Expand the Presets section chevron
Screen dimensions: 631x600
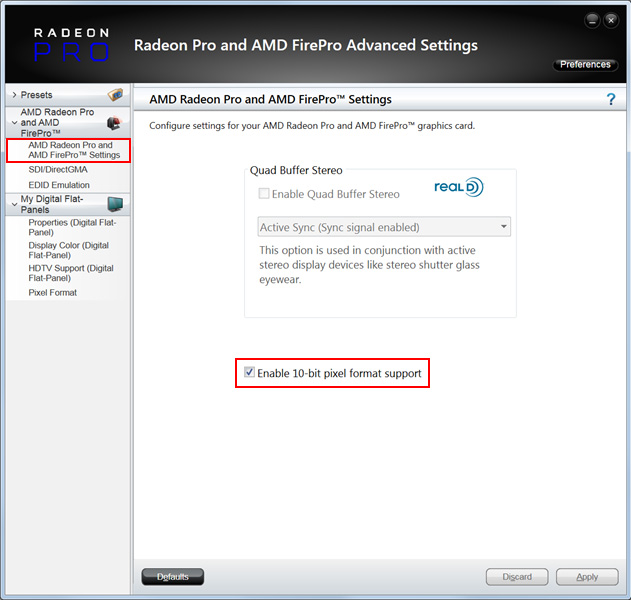pyautogui.click(x=14, y=95)
